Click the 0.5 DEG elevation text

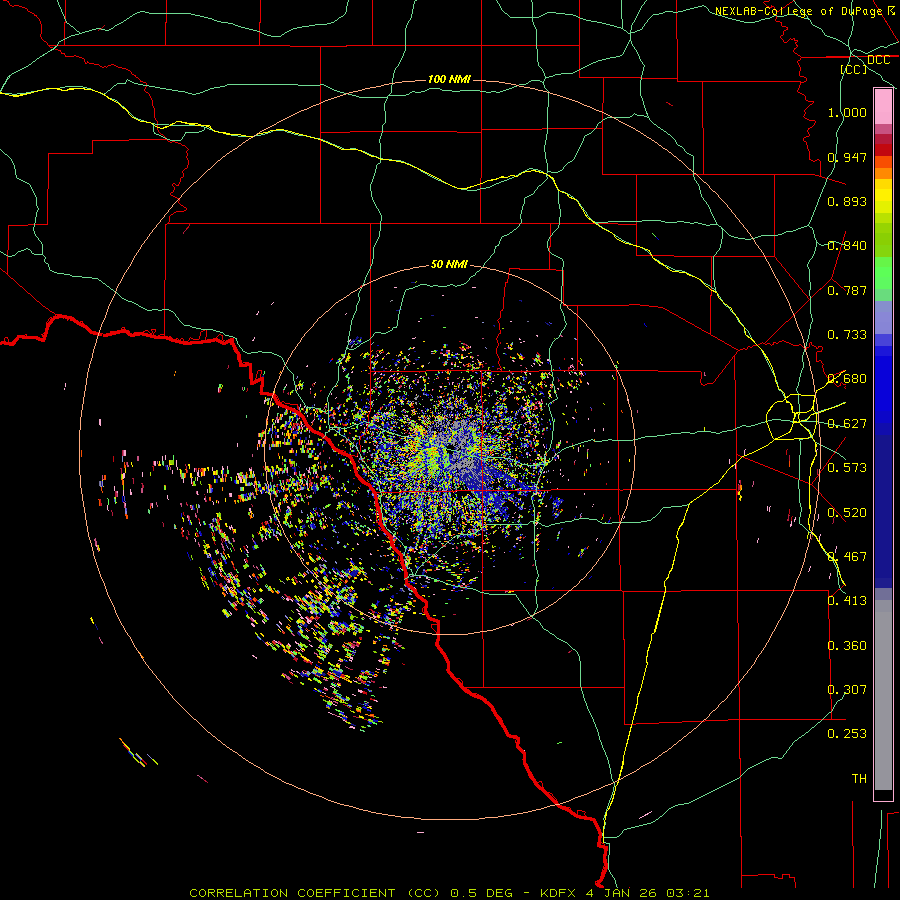pos(481,893)
